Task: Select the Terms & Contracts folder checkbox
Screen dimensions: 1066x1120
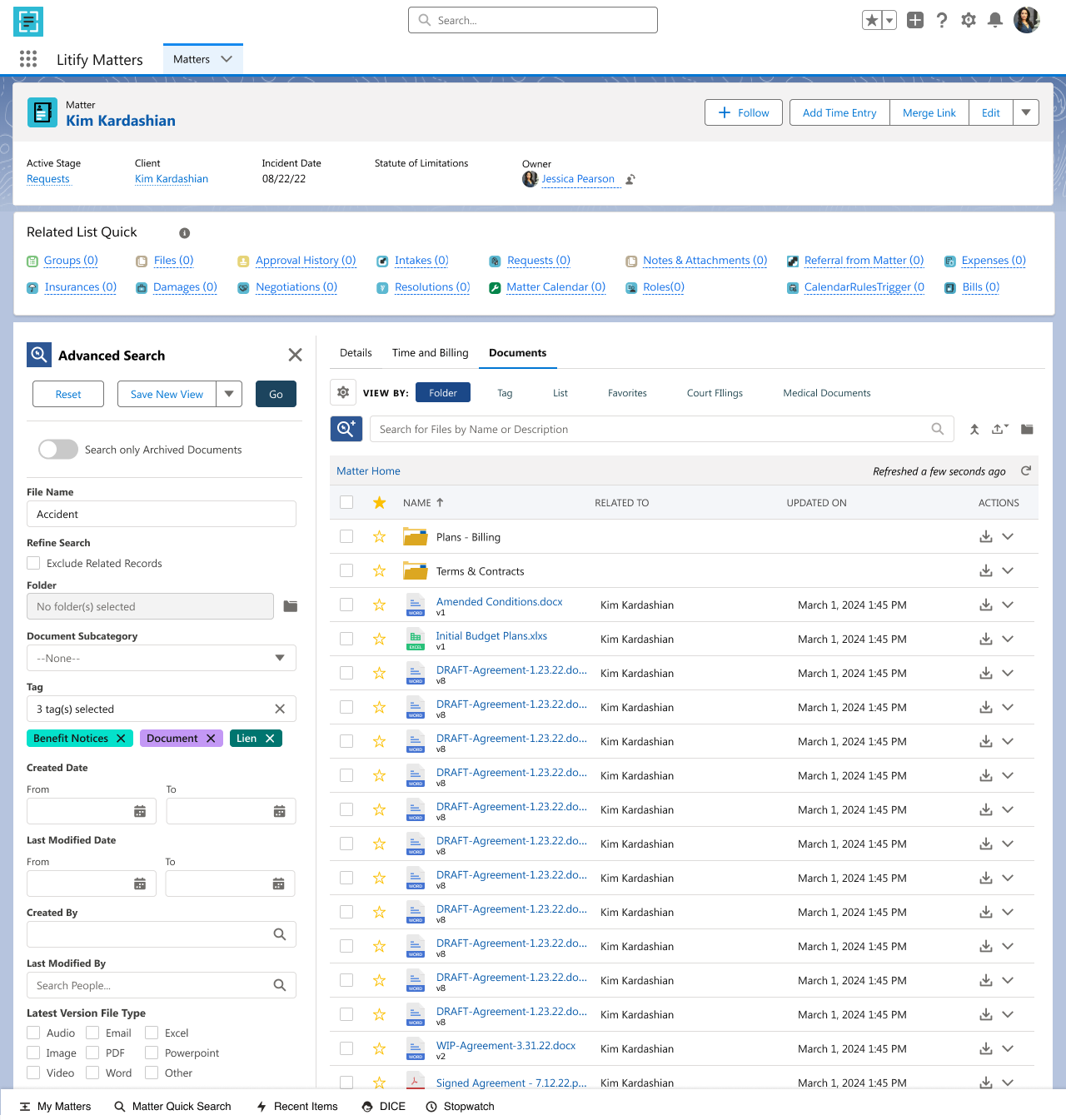Action: pyautogui.click(x=346, y=570)
